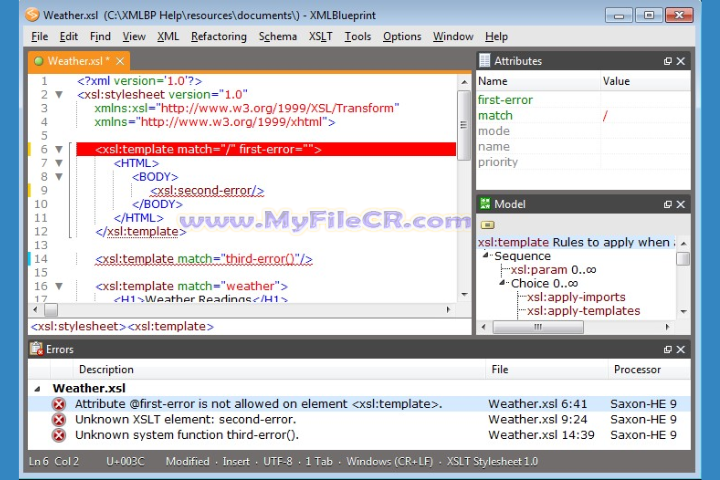Float the Model panel

click(x=668, y=204)
